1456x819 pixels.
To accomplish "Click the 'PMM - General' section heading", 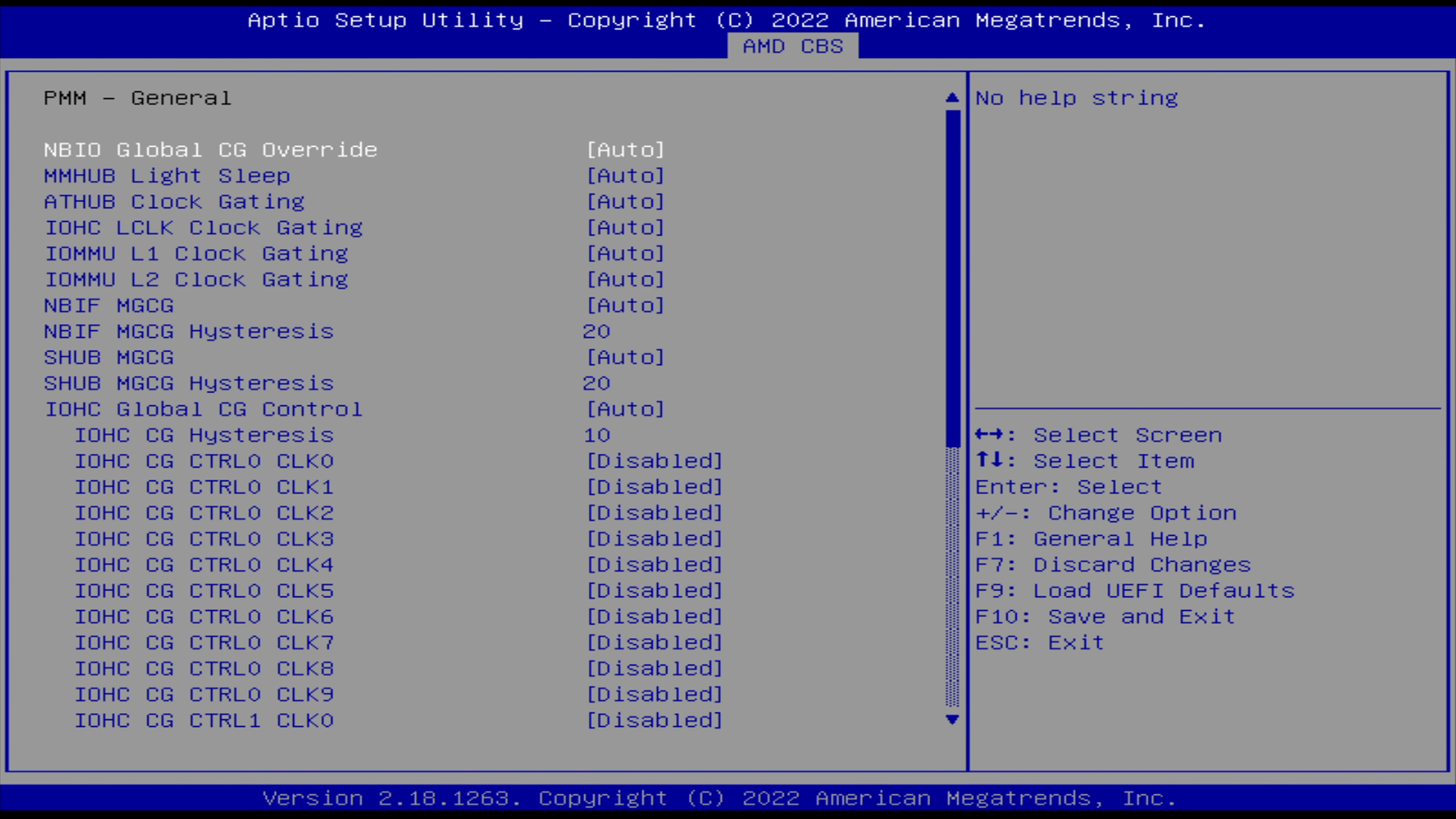I will [138, 98].
